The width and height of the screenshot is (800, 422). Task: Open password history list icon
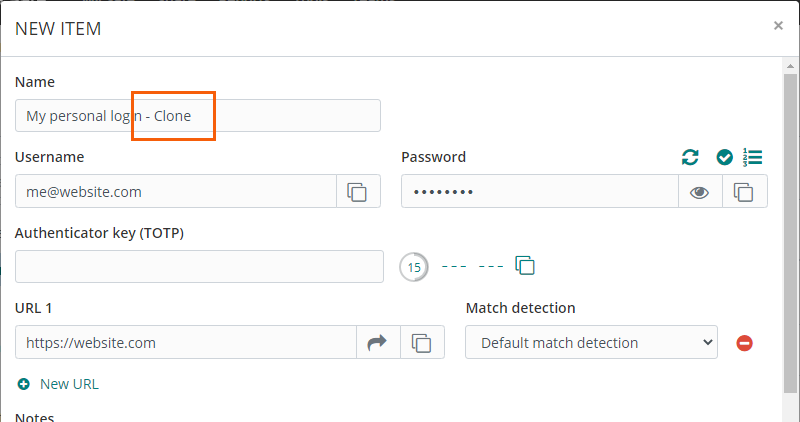(x=753, y=157)
